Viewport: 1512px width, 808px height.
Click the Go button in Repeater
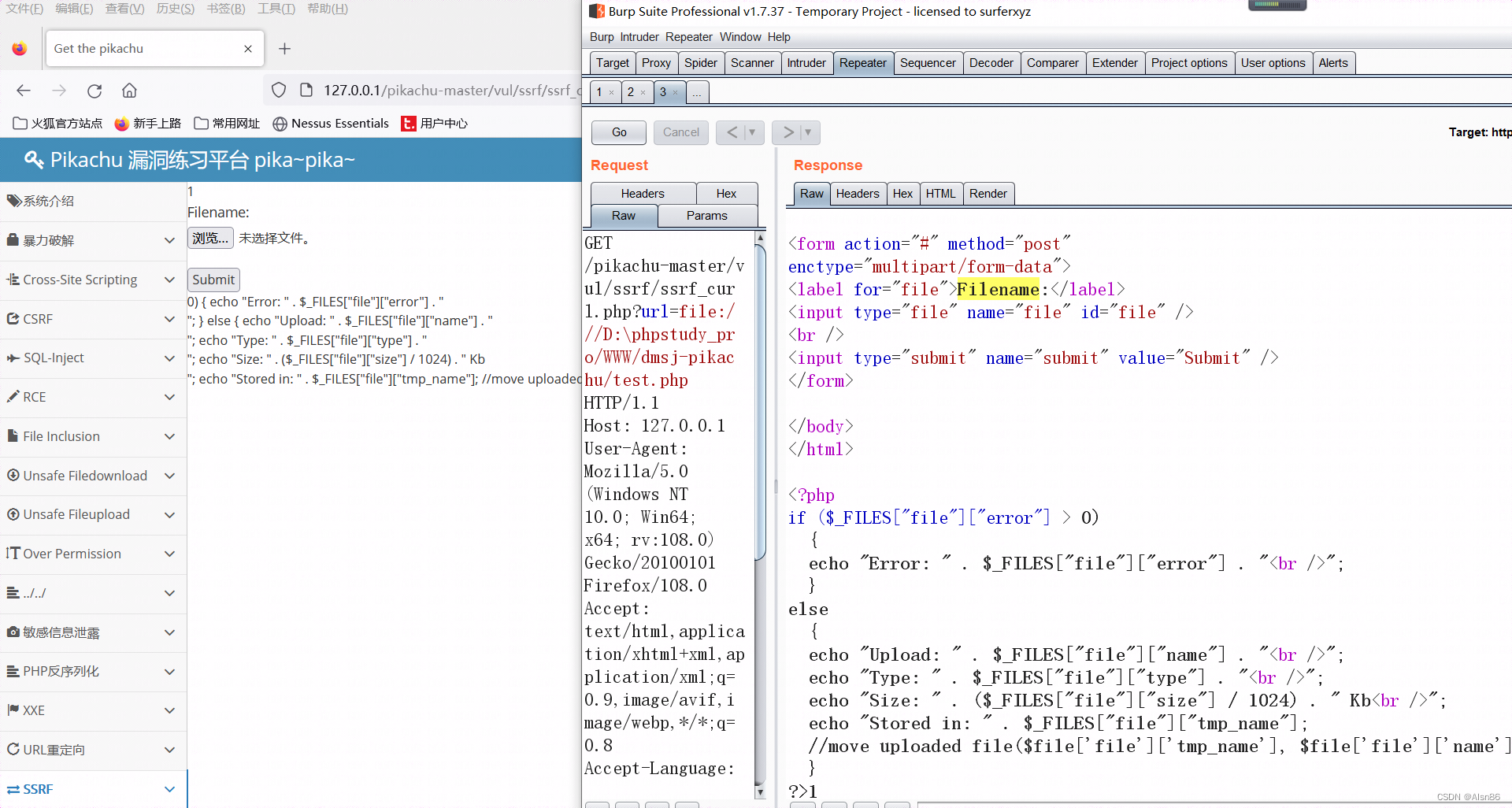coord(619,132)
